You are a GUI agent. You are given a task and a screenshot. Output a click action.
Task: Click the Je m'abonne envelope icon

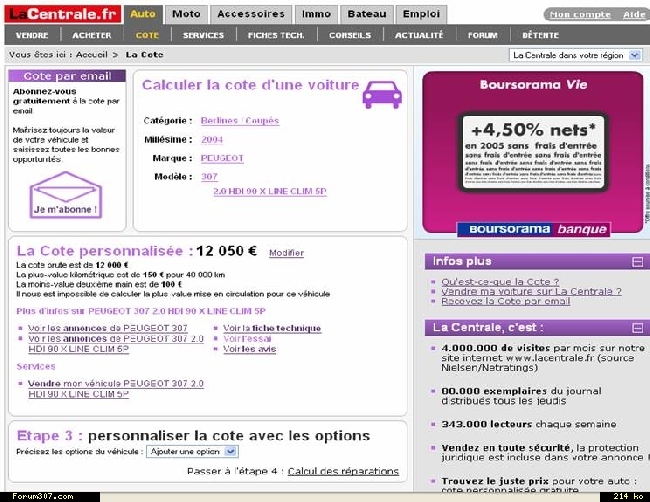[x=65, y=195]
